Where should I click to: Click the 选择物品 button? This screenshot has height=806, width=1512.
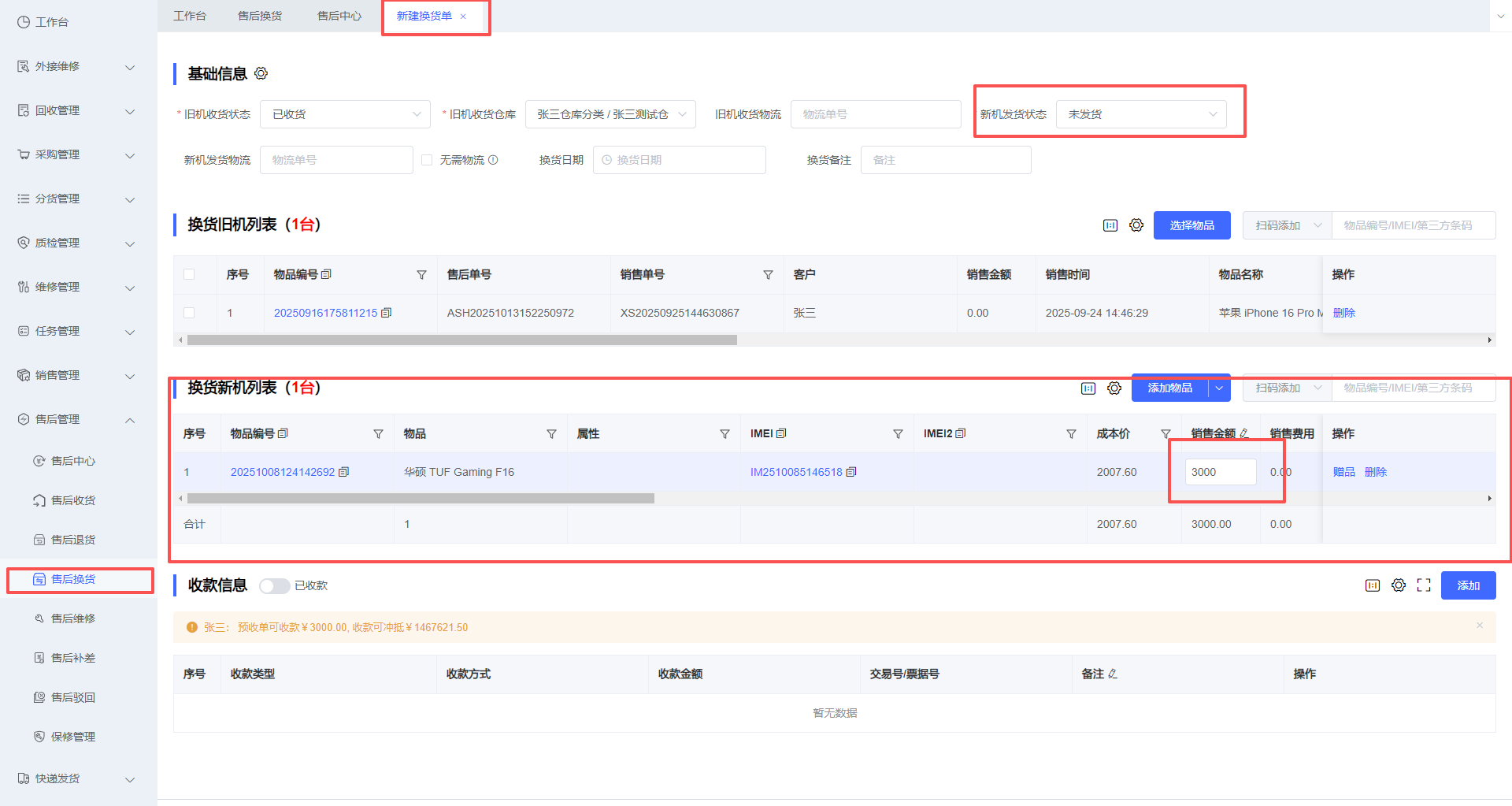tap(1191, 225)
